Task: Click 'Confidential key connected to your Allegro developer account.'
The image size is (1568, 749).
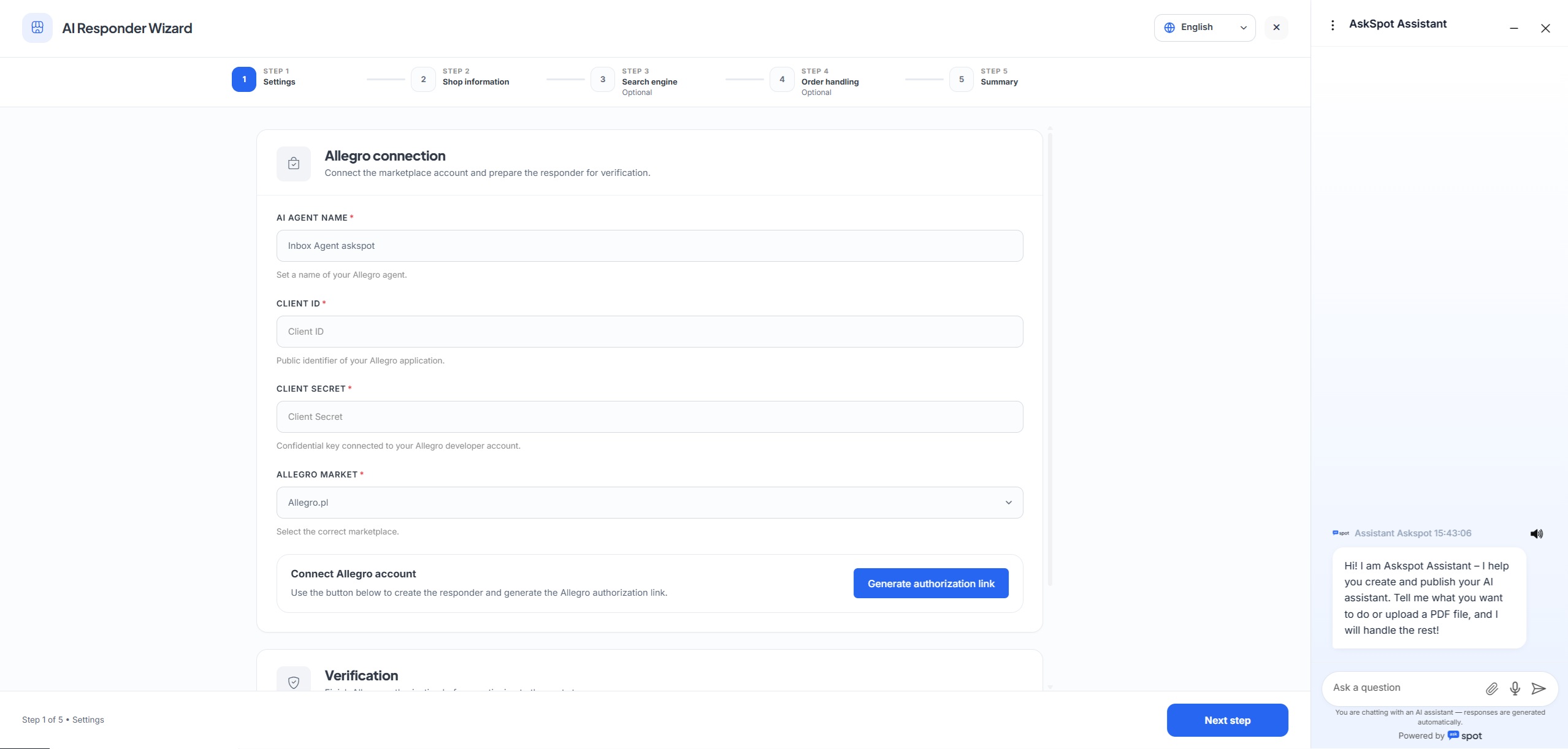Action: click(399, 446)
